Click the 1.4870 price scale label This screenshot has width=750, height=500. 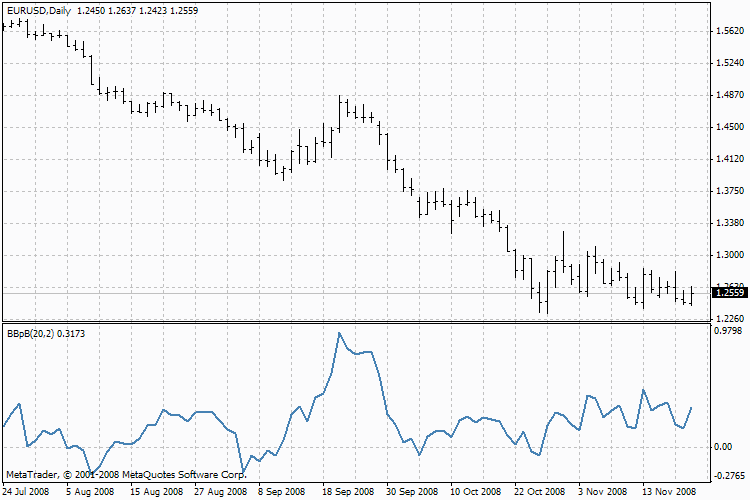point(730,95)
